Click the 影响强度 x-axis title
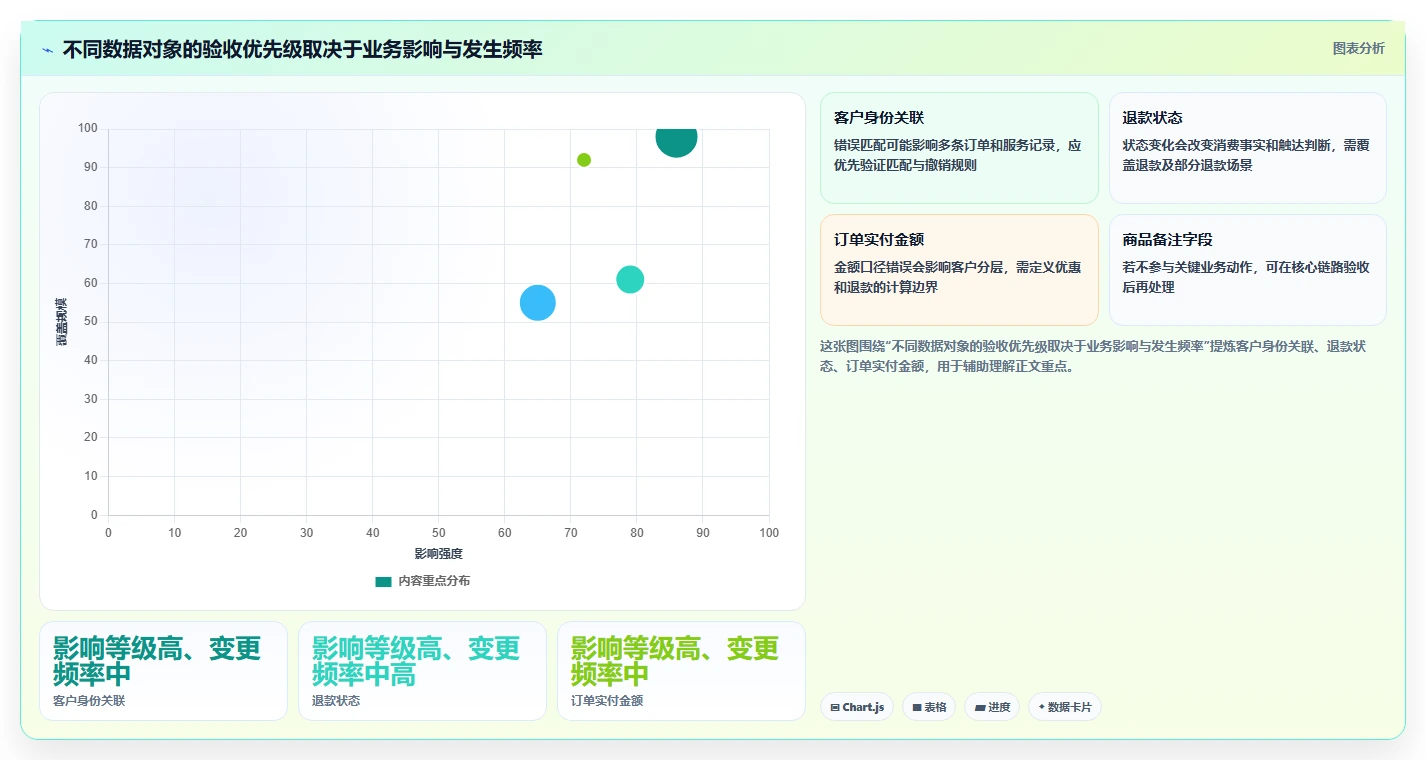This screenshot has height=760, width=1426. [x=439, y=553]
